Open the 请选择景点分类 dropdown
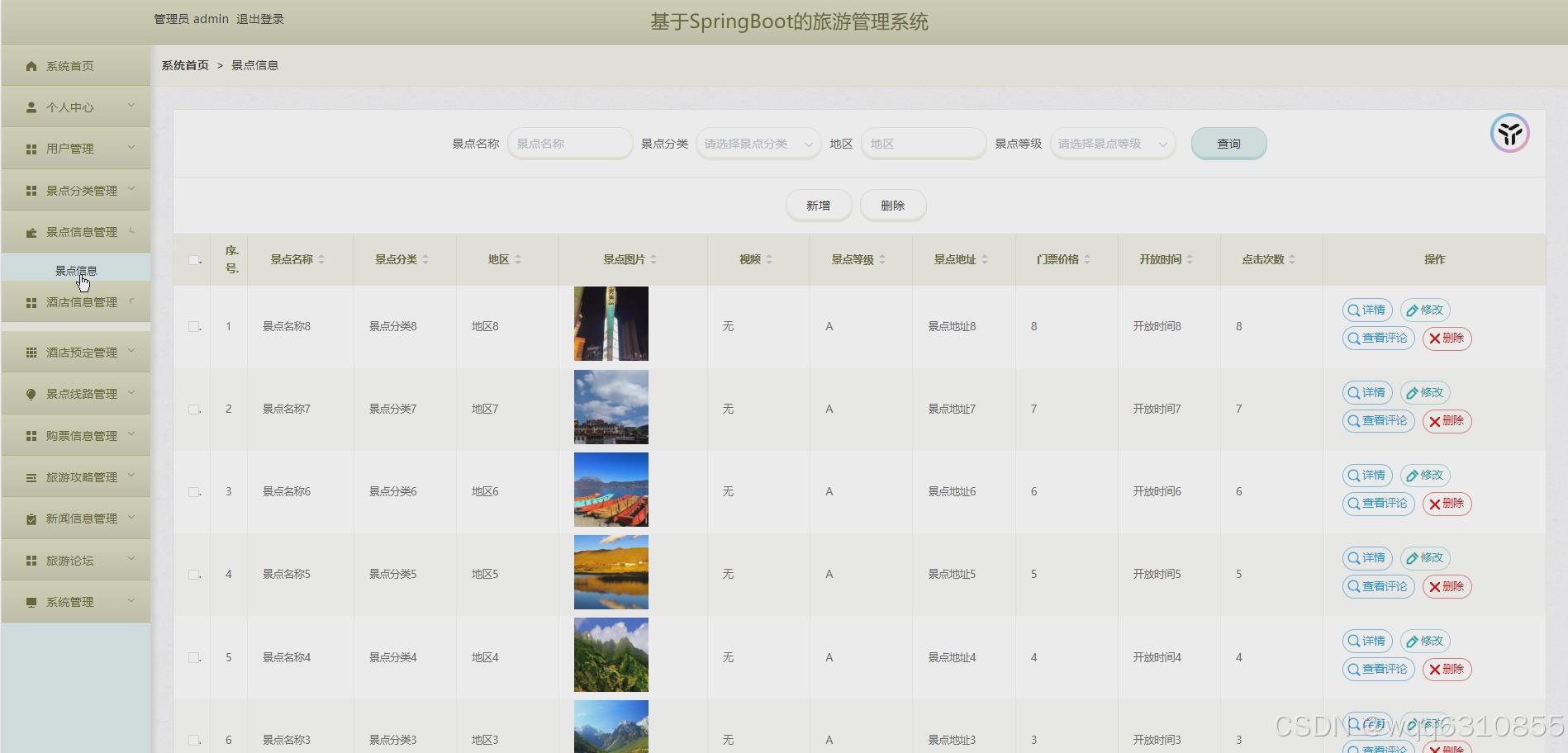The width and height of the screenshot is (1568, 753). click(x=756, y=143)
